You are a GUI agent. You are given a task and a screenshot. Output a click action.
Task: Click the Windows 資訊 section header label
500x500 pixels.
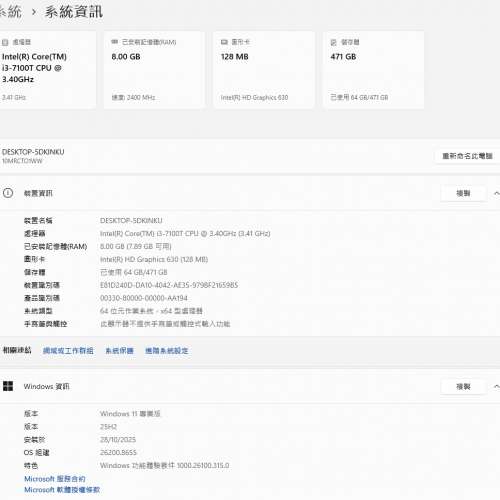coord(46,387)
